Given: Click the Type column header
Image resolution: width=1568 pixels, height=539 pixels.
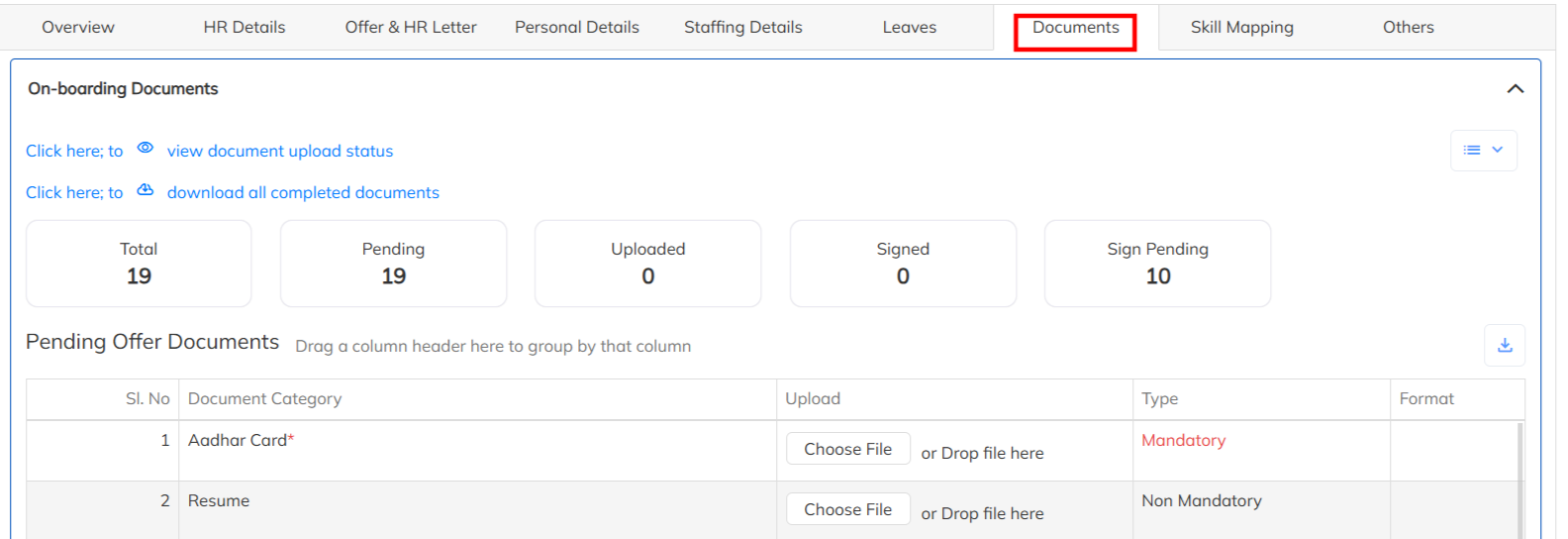Looking at the screenshot, I should [1160, 399].
